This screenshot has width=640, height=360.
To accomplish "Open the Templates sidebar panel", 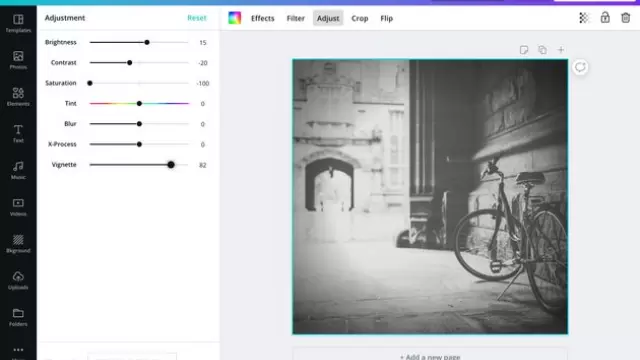I will 18,23.
